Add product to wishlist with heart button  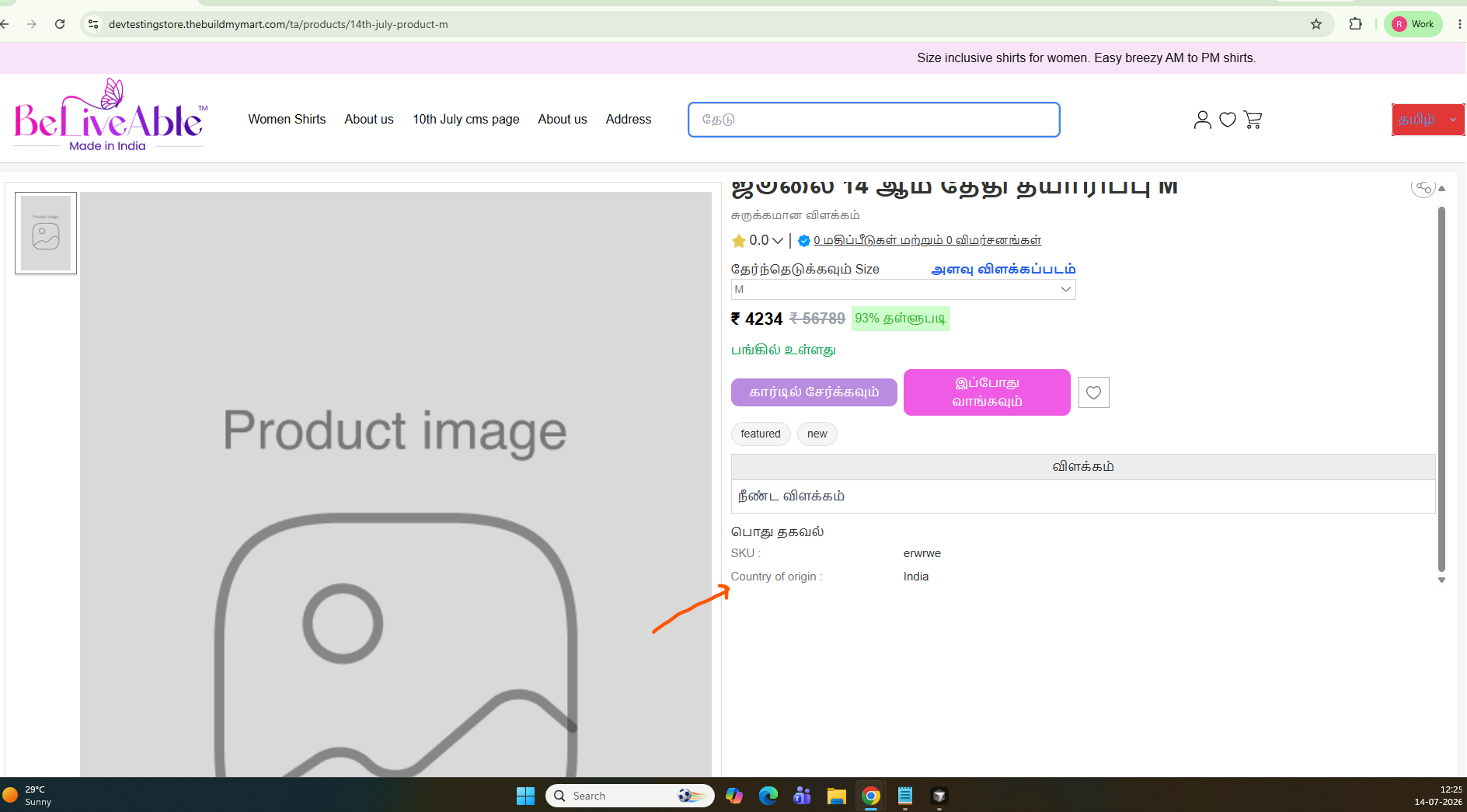tap(1094, 392)
